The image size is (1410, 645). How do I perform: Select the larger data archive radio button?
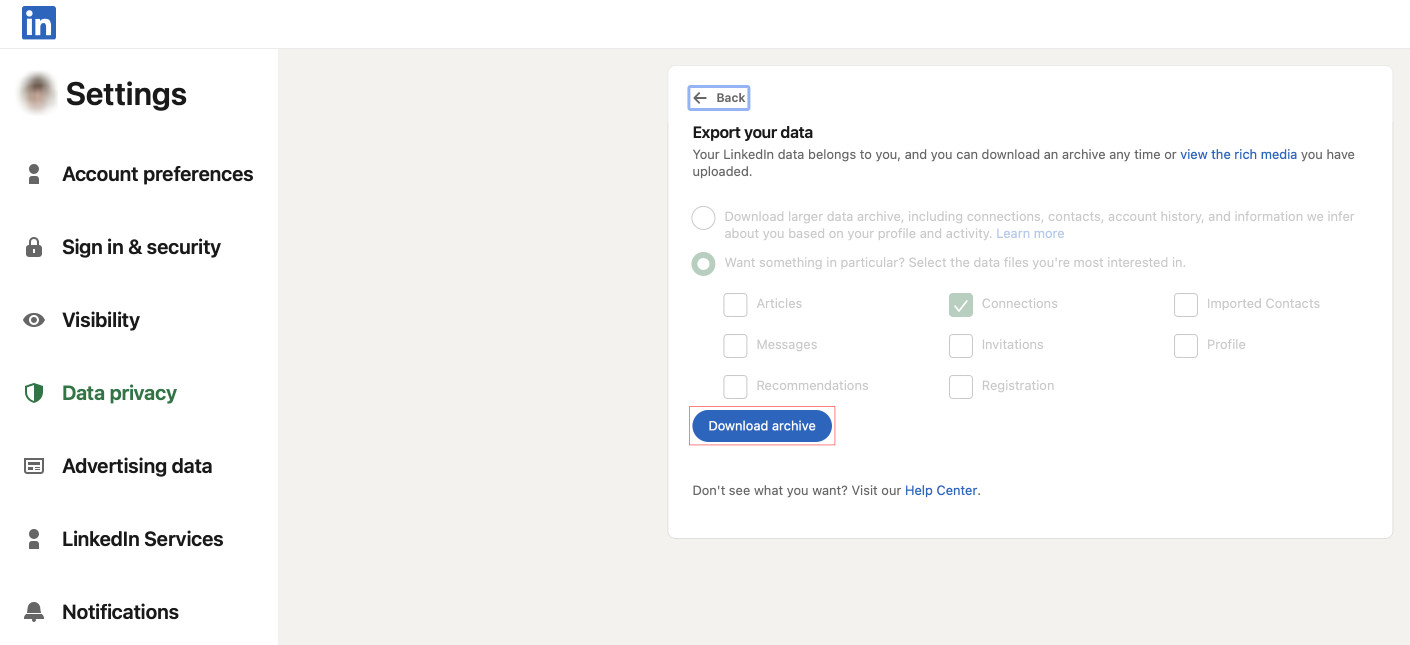pyautogui.click(x=703, y=217)
